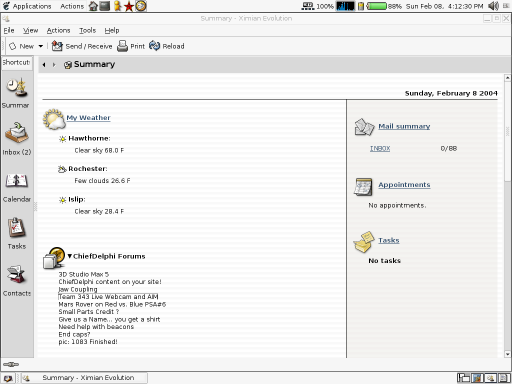Image resolution: width=512 pixels, height=384 pixels.
Task: Open '3D Studio Max 5' forum item
Action: tap(84, 274)
